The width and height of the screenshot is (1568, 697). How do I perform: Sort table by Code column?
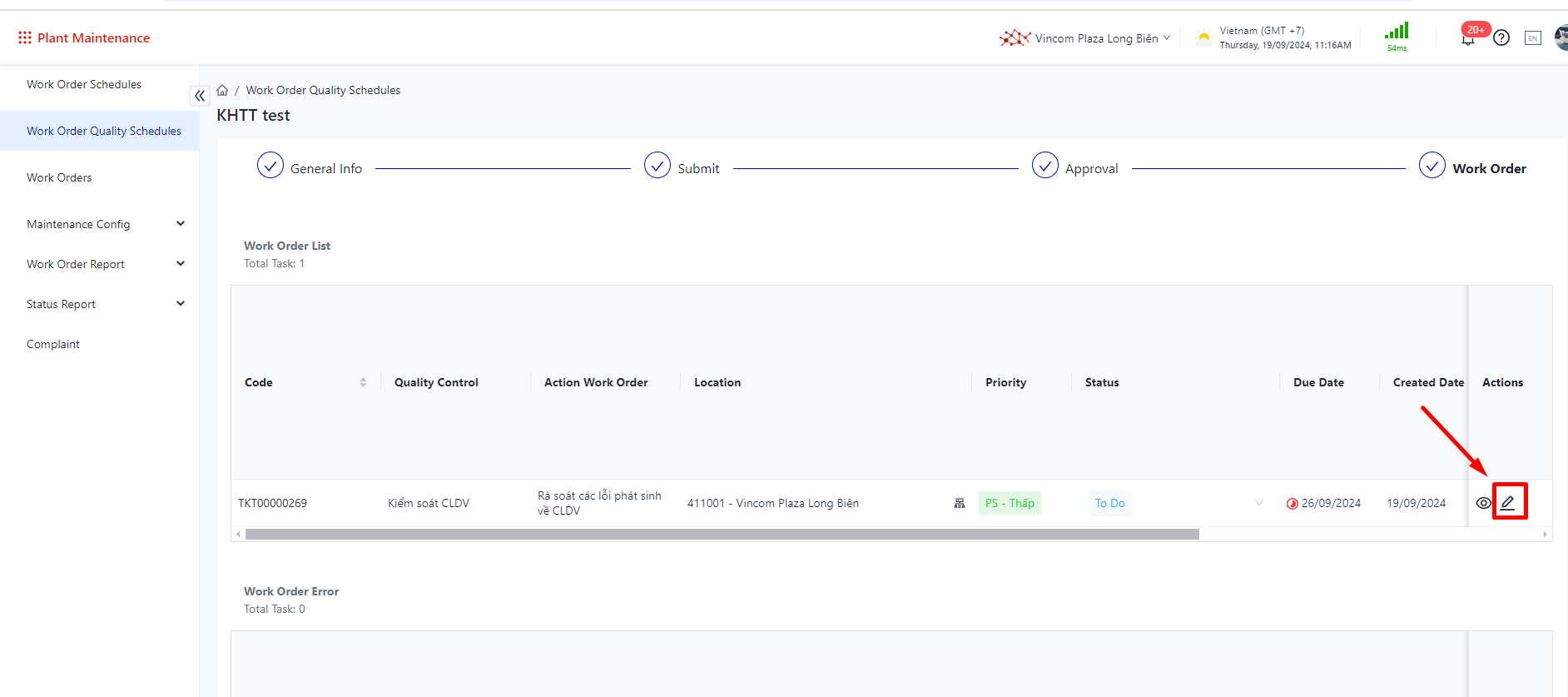[x=363, y=382]
